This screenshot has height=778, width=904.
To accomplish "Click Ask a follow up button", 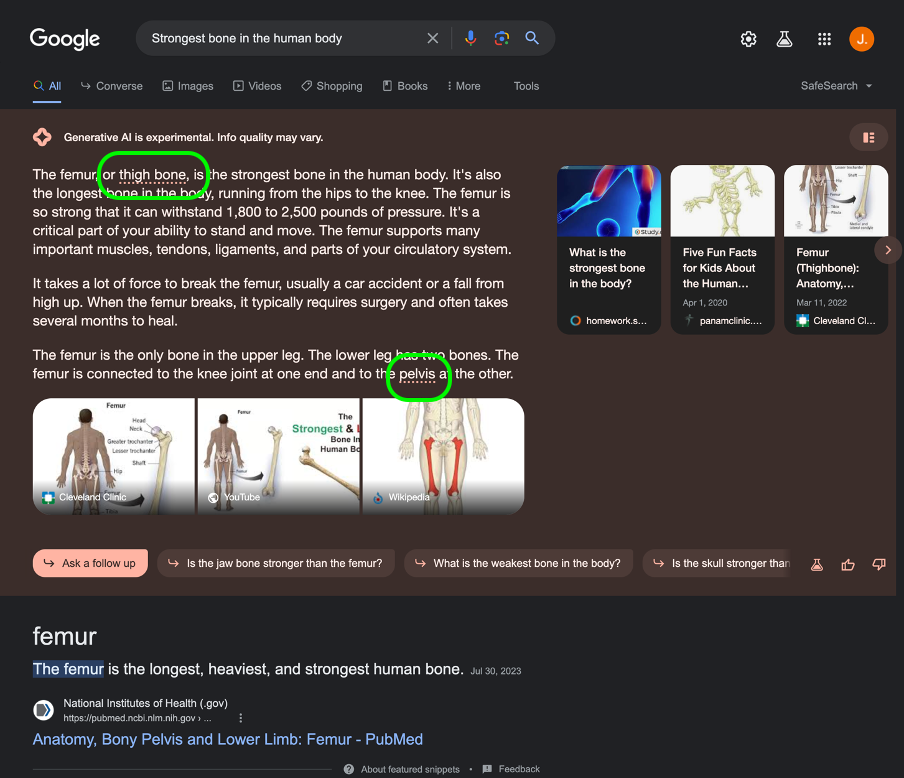I will point(90,563).
